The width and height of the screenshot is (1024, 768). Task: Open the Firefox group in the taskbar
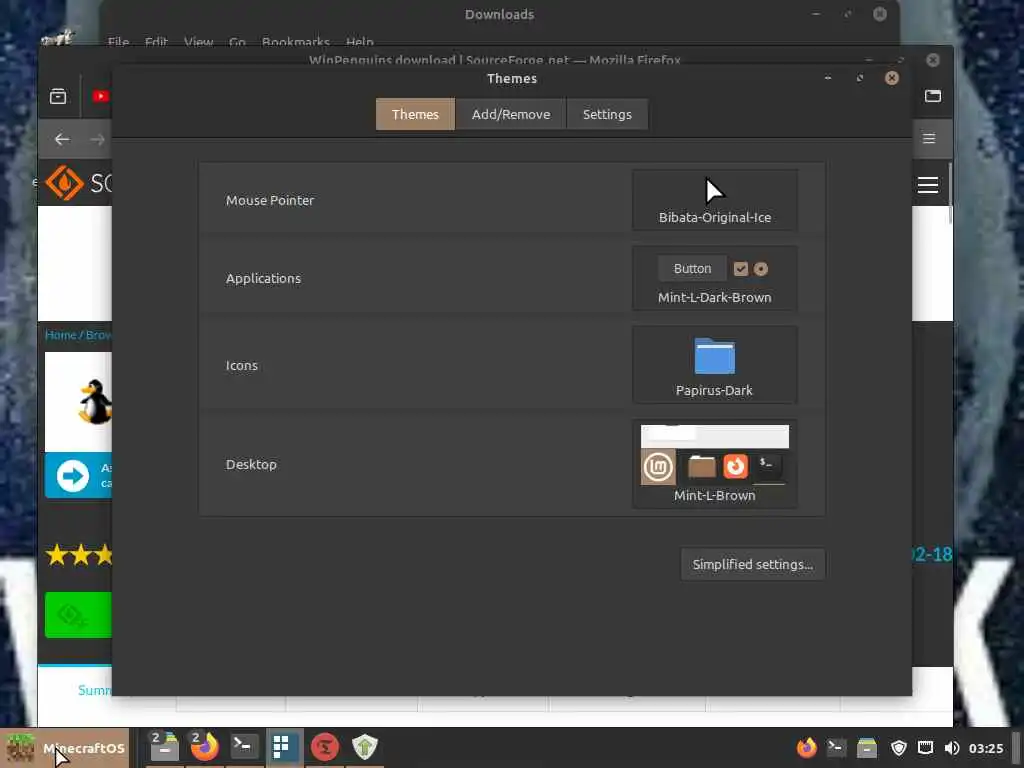click(x=204, y=747)
